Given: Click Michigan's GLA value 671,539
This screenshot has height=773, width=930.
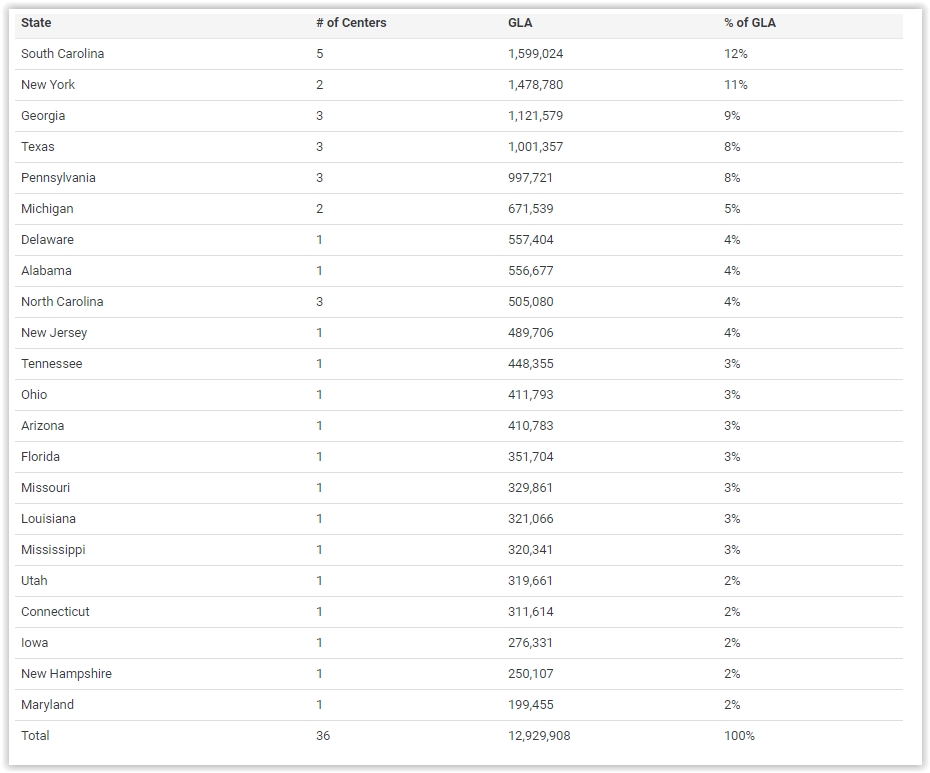Looking at the screenshot, I should [531, 209].
